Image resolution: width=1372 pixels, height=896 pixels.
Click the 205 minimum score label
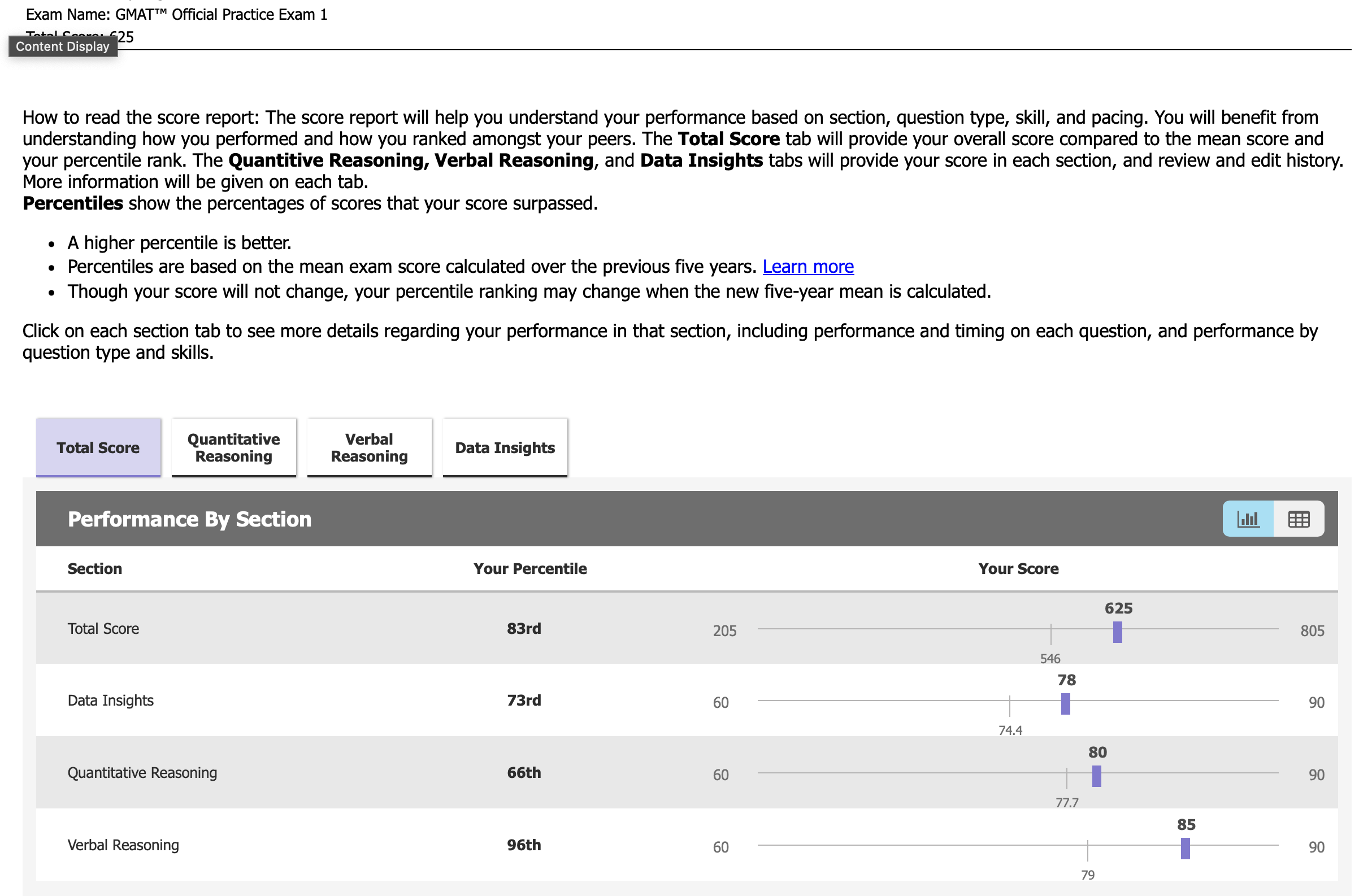point(724,631)
